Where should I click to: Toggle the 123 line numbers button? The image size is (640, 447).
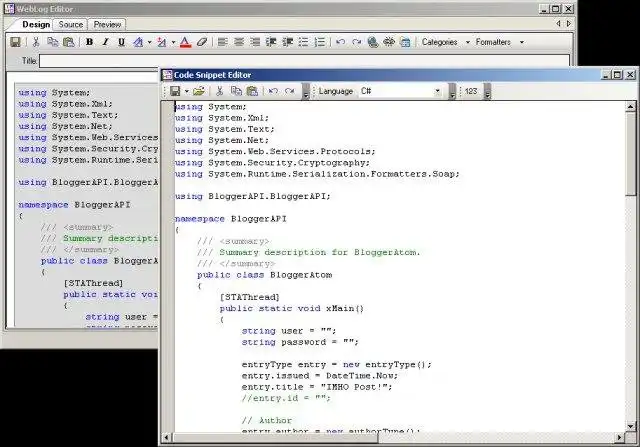pyautogui.click(x=471, y=91)
